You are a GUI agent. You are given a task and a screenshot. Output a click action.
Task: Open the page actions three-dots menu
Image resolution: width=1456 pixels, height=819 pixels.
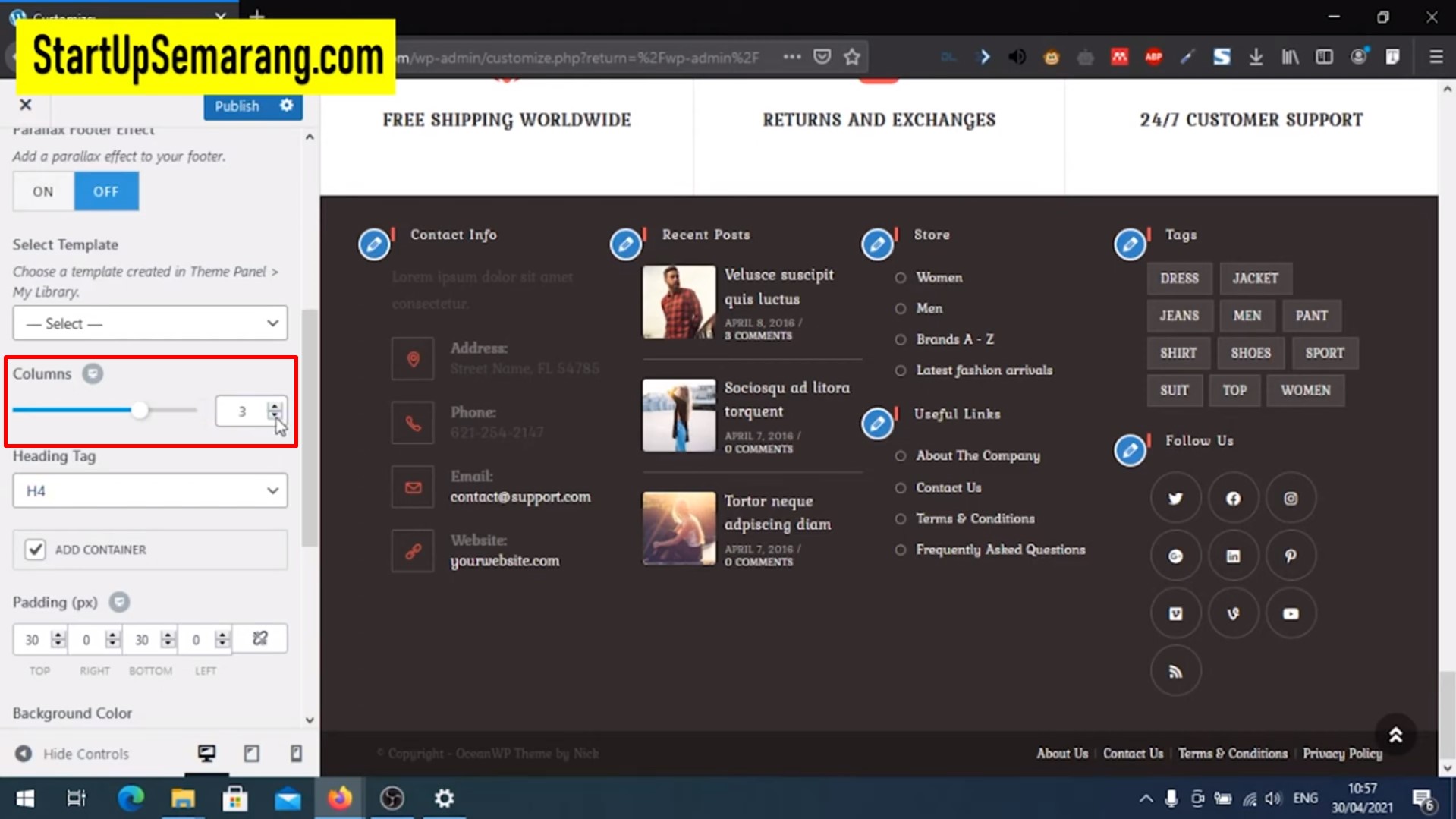[791, 57]
